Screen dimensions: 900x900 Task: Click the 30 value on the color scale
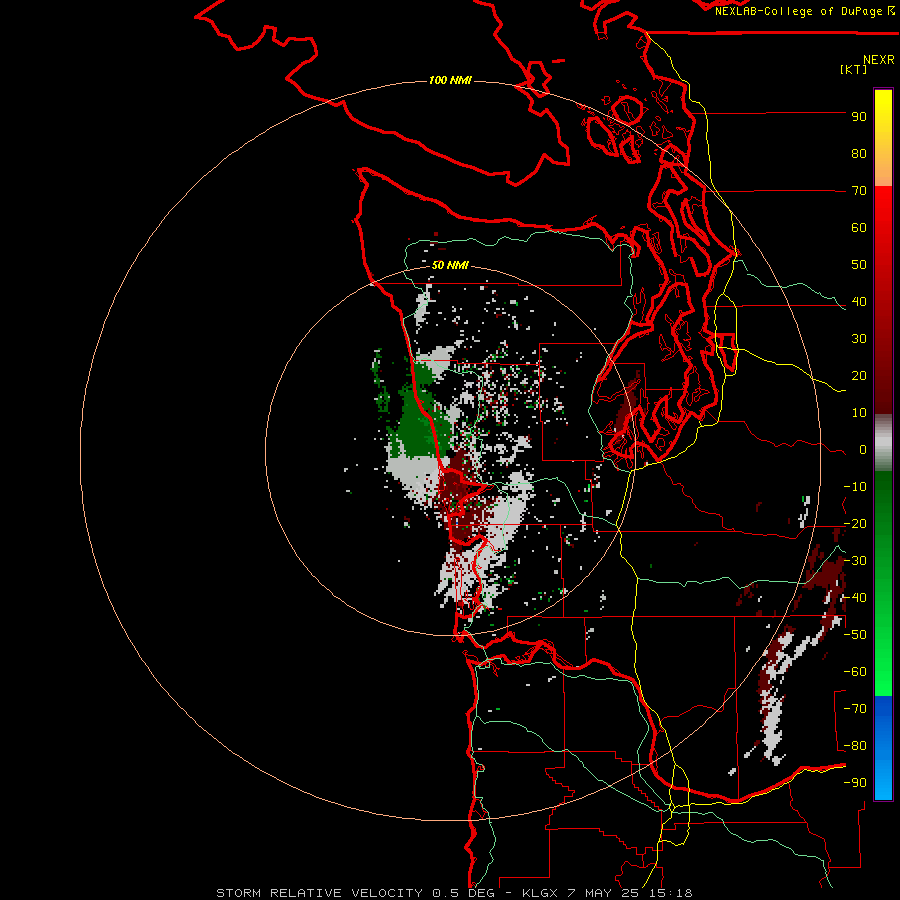click(x=859, y=339)
